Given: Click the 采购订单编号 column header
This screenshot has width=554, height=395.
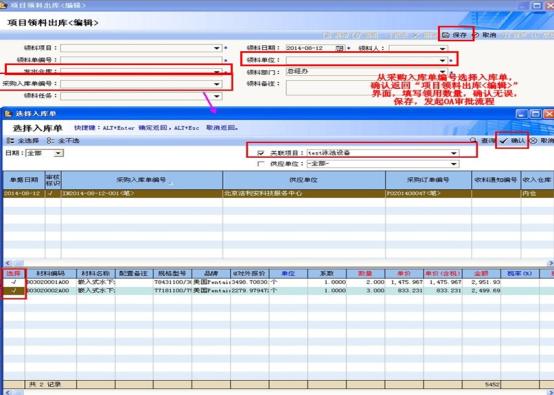Looking at the screenshot, I should coord(428,180).
